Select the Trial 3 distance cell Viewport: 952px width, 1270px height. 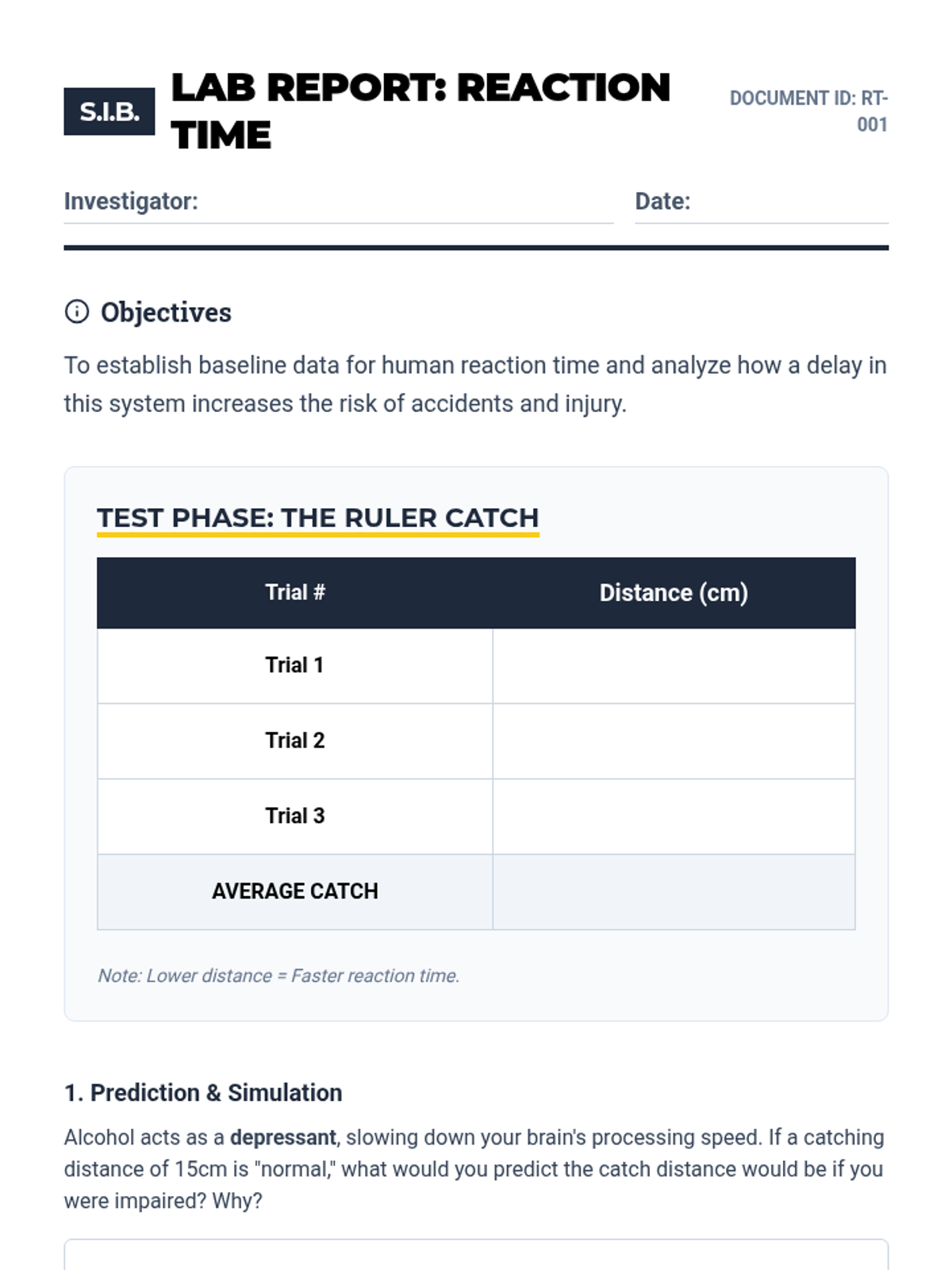674,817
